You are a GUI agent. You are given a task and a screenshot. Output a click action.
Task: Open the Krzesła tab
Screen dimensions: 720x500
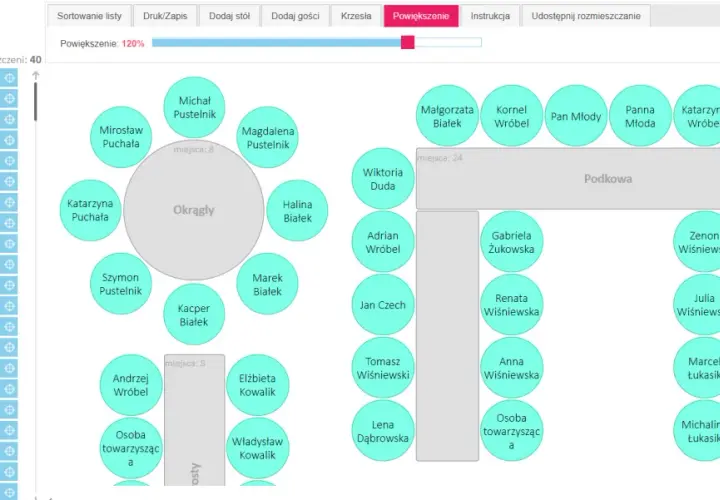(356, 16)
